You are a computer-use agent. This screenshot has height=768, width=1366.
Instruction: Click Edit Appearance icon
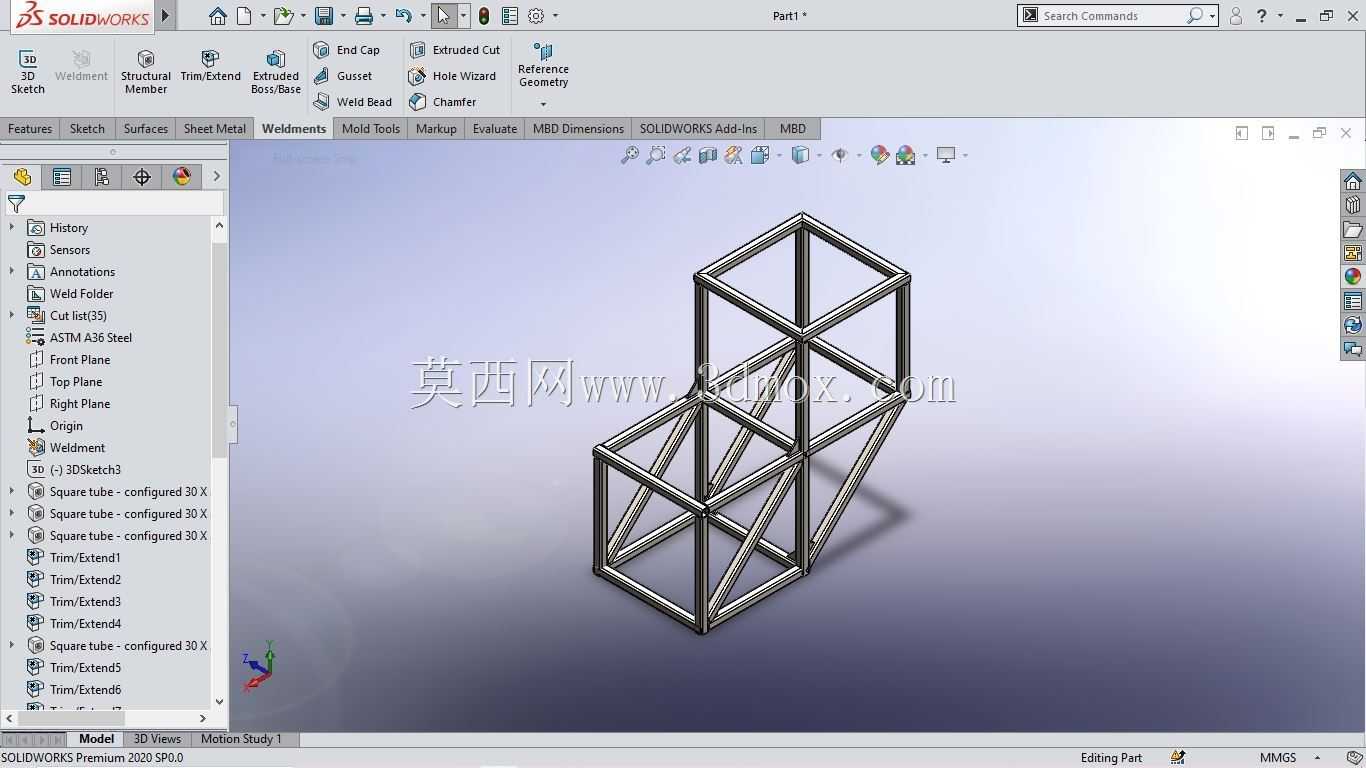(x=880, y=155)
